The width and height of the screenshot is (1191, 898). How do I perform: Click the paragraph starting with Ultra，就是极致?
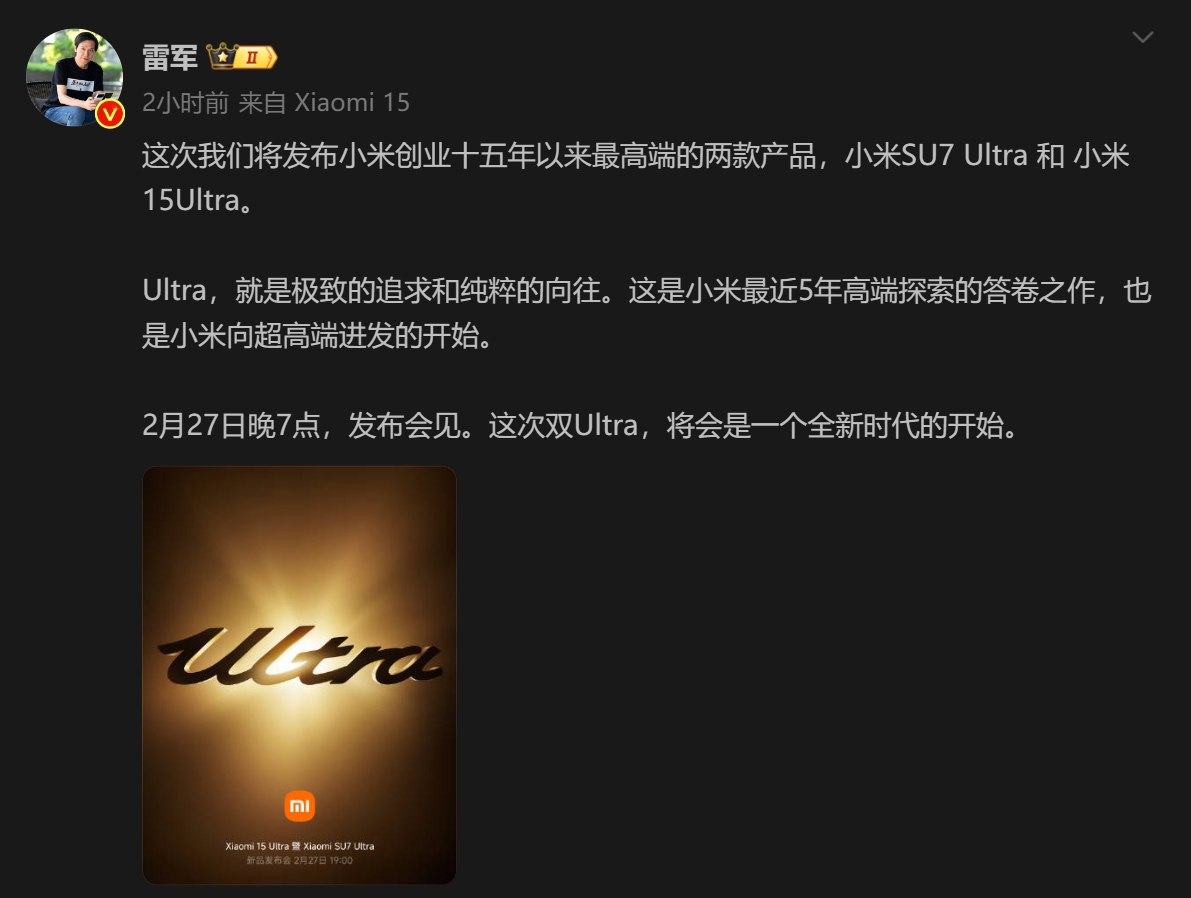click(x=646, y=313)
